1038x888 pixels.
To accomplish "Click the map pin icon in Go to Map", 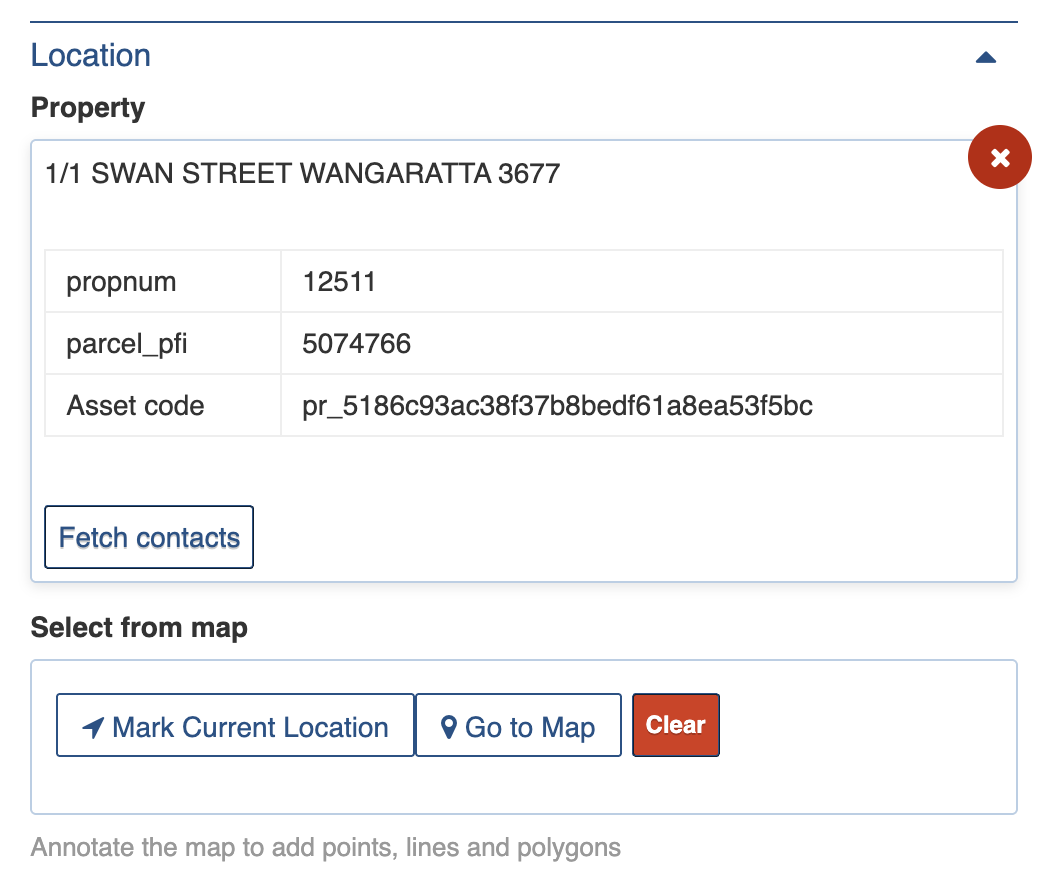I will tap(449, 727).
